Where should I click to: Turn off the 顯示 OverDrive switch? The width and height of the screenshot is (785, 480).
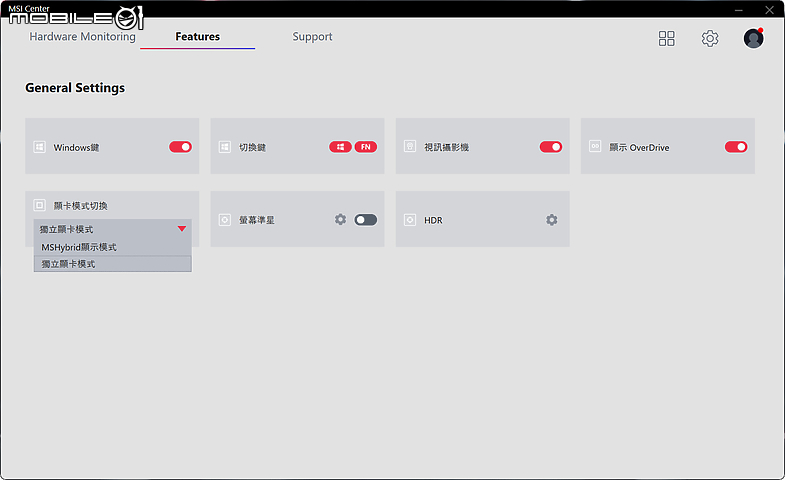(x=736, y=147)
